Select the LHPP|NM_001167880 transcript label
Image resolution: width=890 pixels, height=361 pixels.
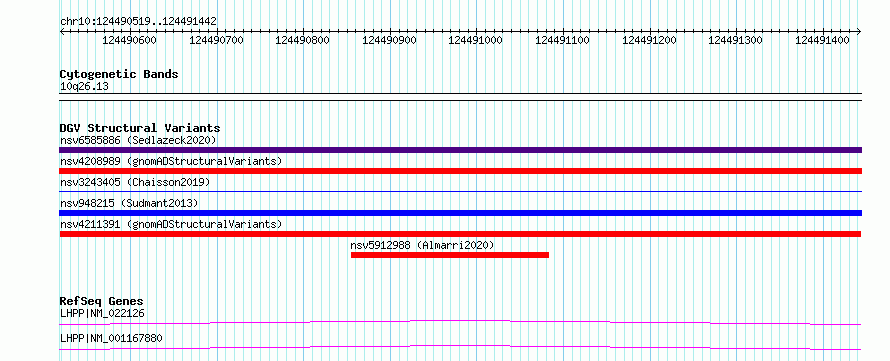tap(111, 338)
